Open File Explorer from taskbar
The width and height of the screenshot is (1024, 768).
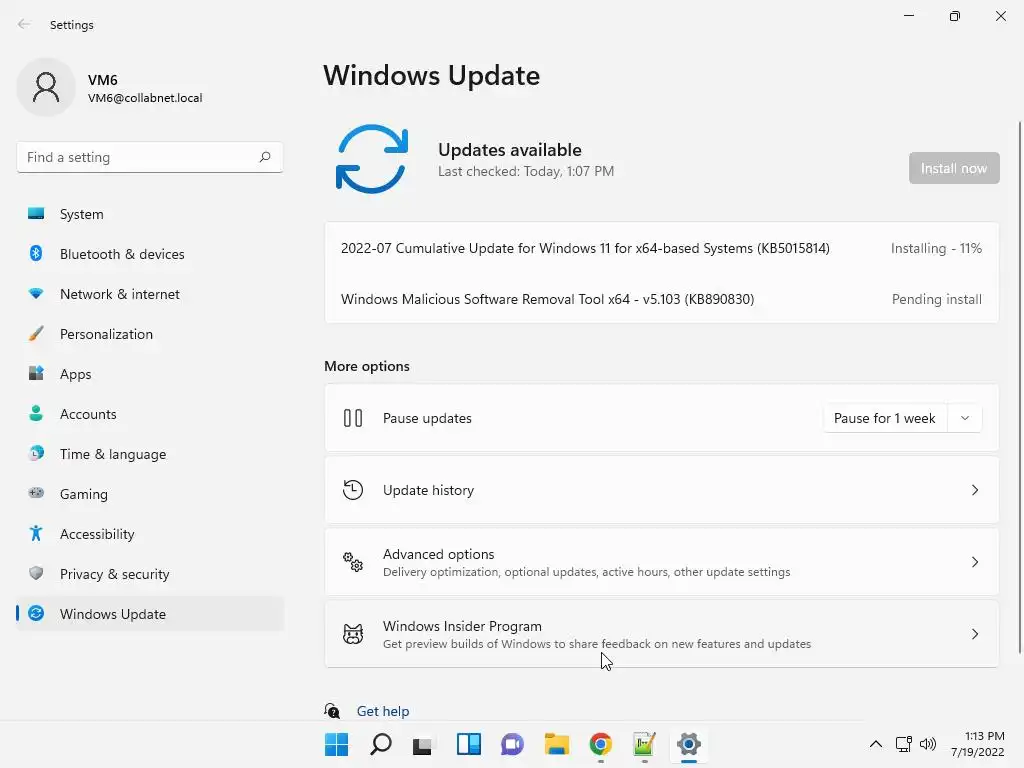point(556,744)
